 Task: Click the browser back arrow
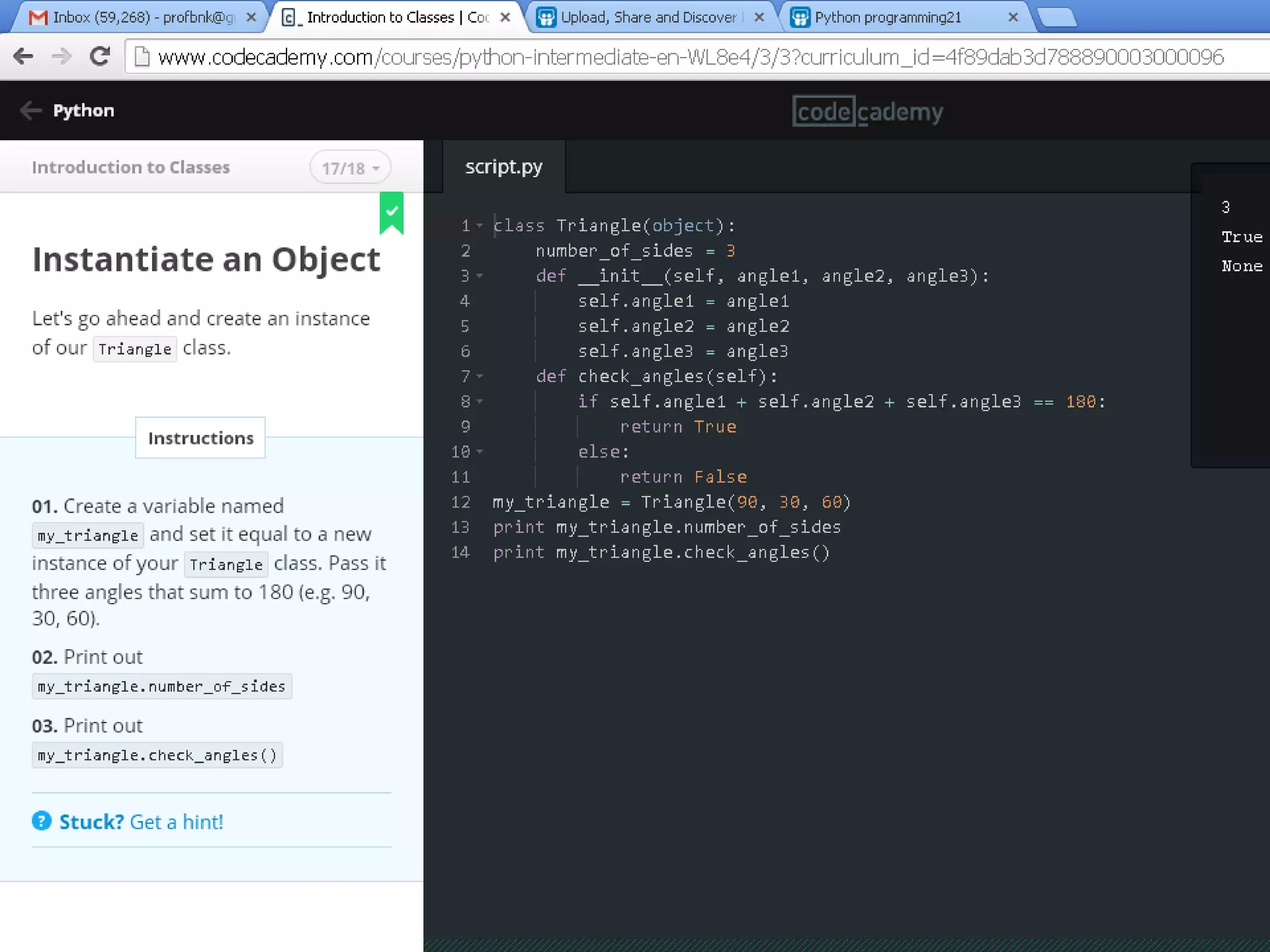coord(24,57)
